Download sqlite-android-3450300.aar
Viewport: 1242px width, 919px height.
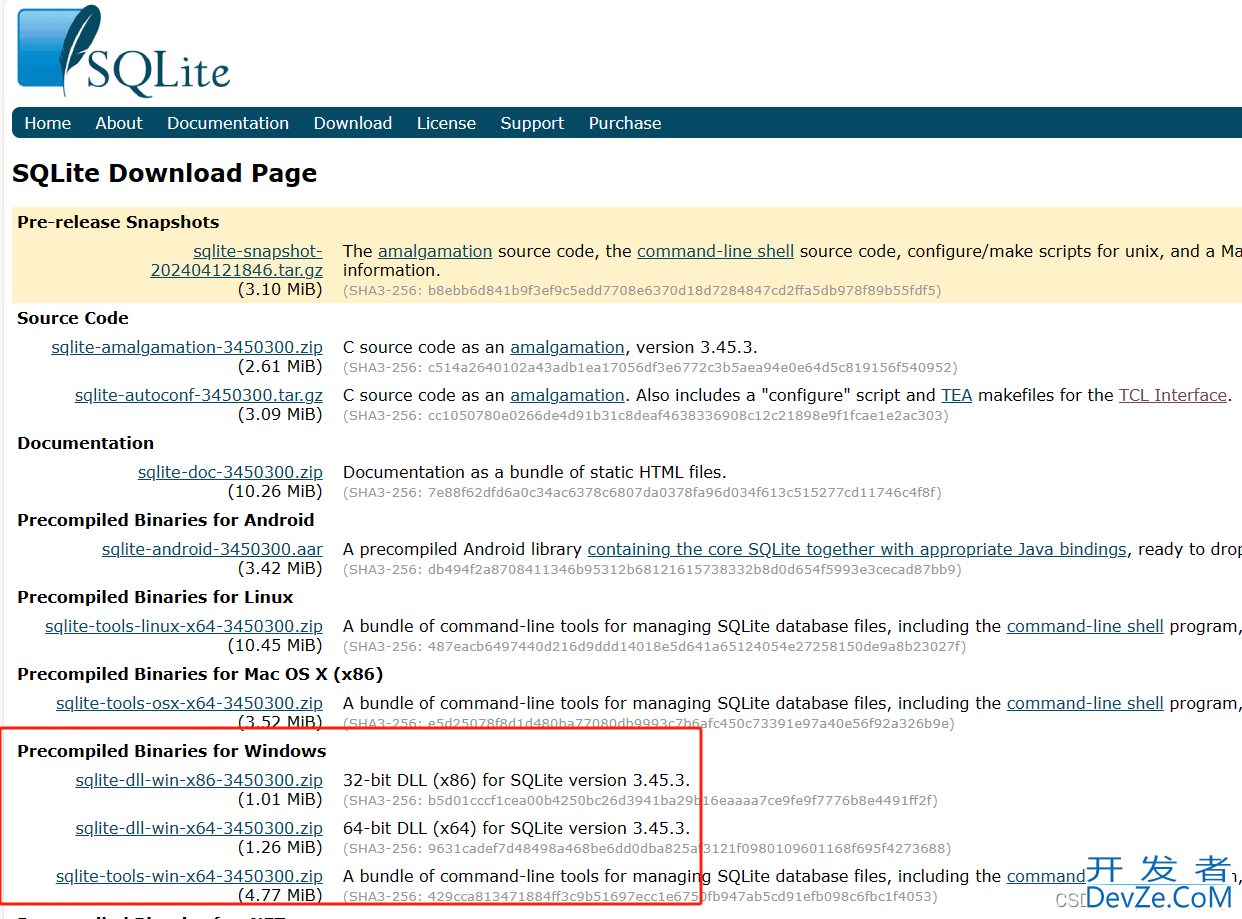213,549
